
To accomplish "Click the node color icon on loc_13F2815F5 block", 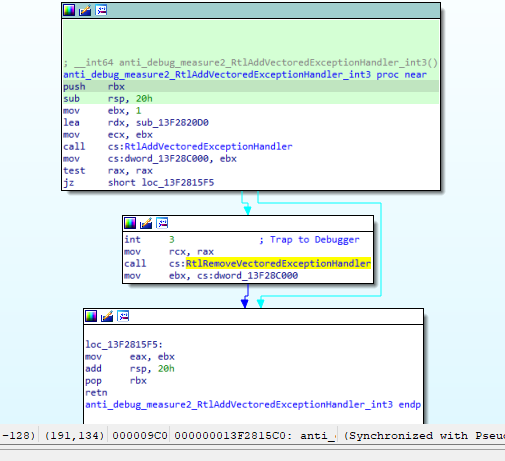I will [x=91, y=316].
